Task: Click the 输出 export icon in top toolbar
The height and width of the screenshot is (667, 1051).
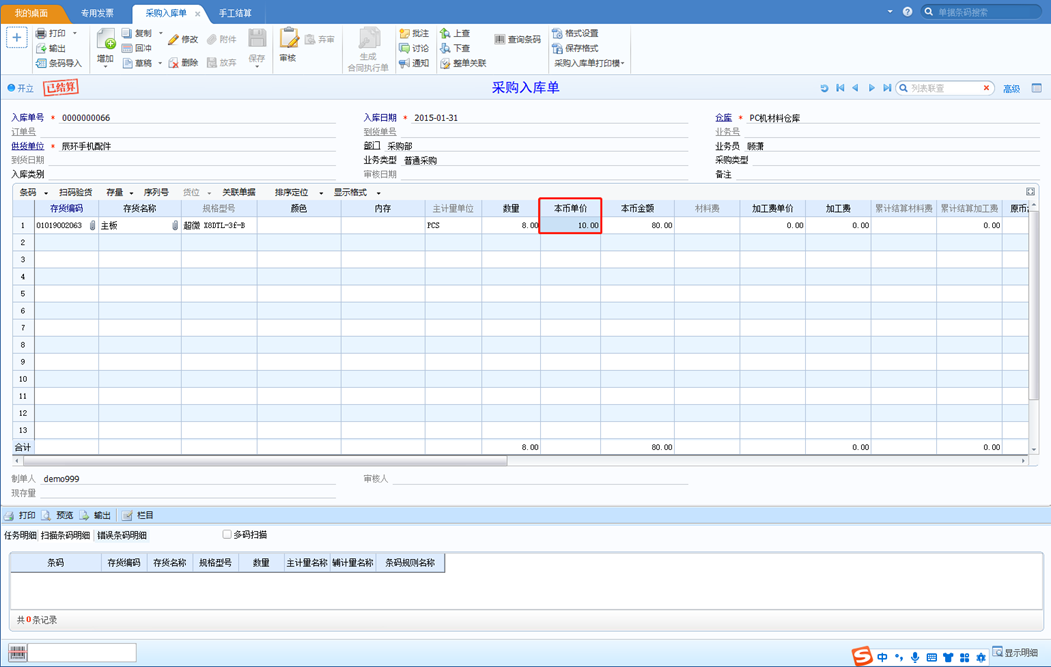Action: tap(42, 48)
